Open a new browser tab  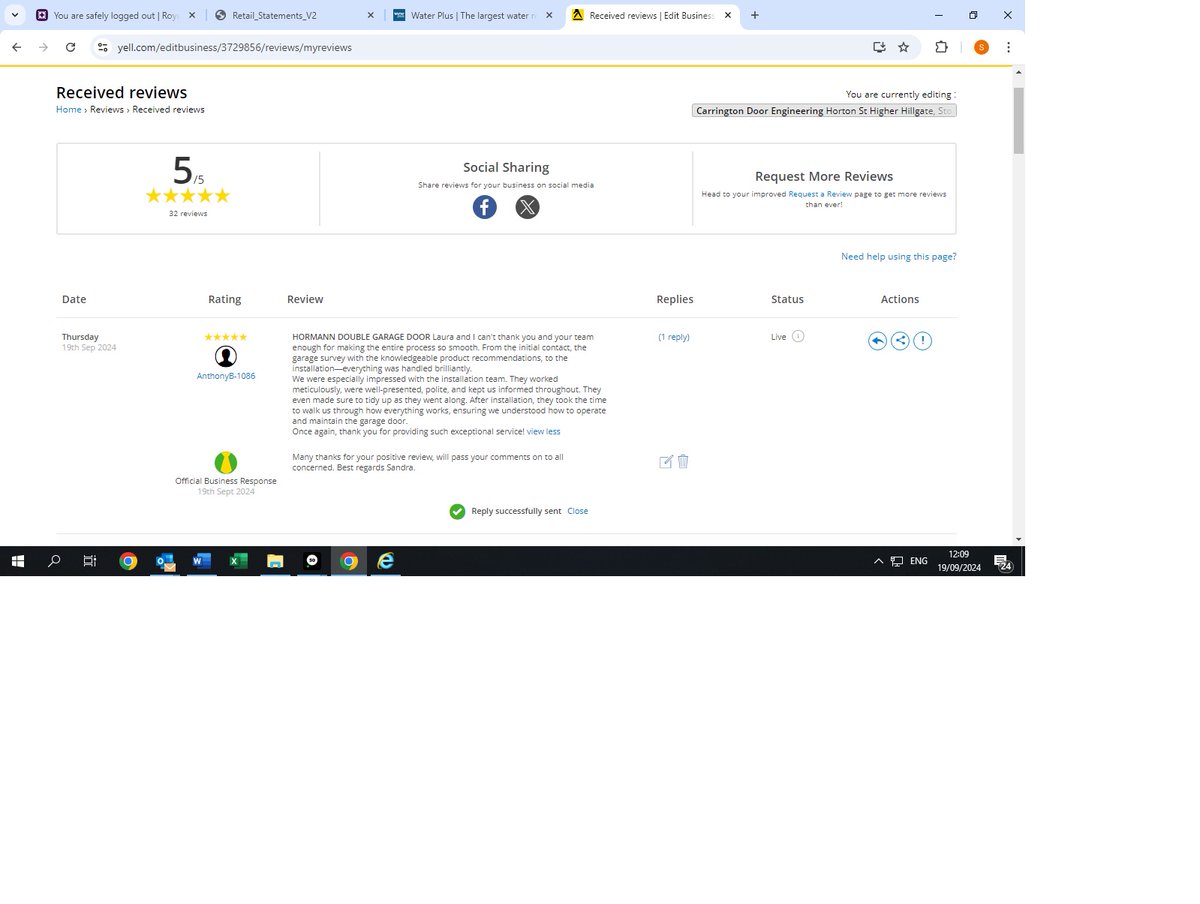[x=754, y=15]
